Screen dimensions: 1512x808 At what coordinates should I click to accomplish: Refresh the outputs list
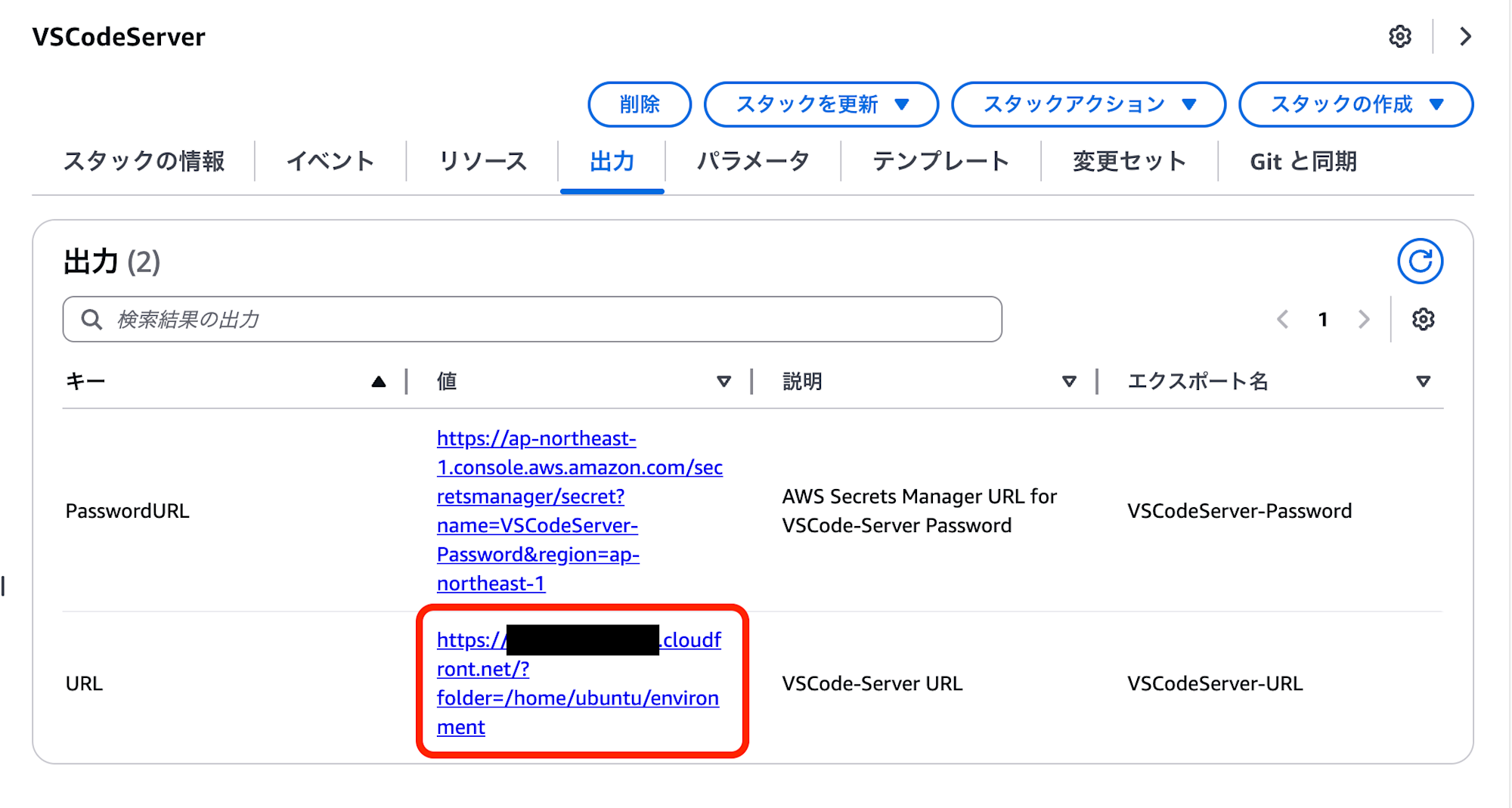coord(1420,262)
